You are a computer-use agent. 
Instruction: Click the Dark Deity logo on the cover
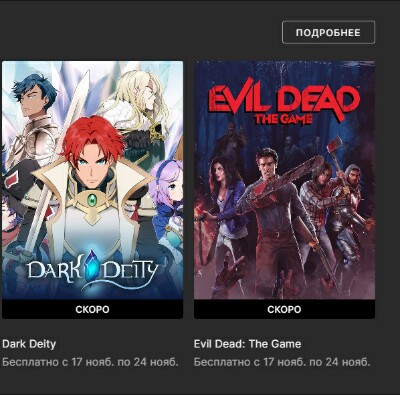(92, 271)
